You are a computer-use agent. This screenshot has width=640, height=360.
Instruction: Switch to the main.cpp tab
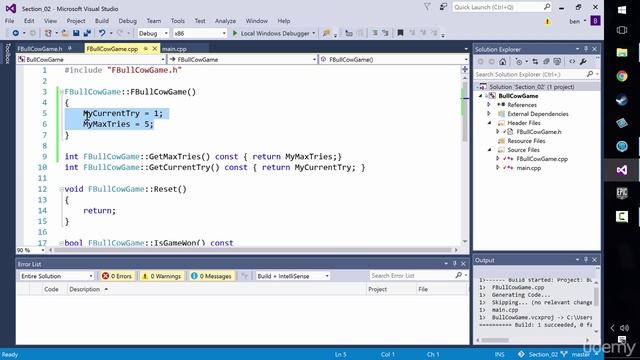[174, 49]
